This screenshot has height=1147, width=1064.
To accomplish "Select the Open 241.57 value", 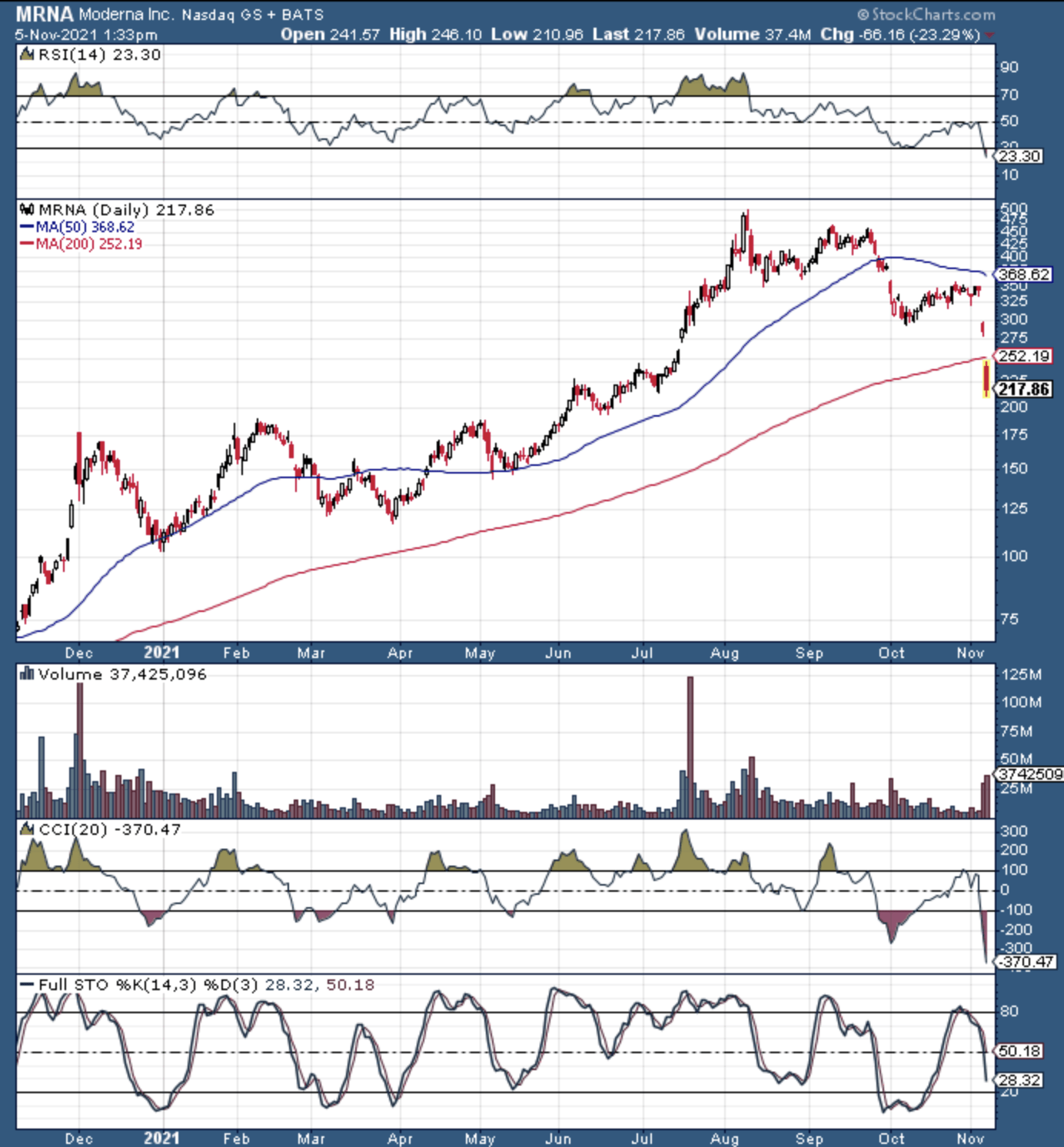I will pyautogui.click(x=331, y=35).
